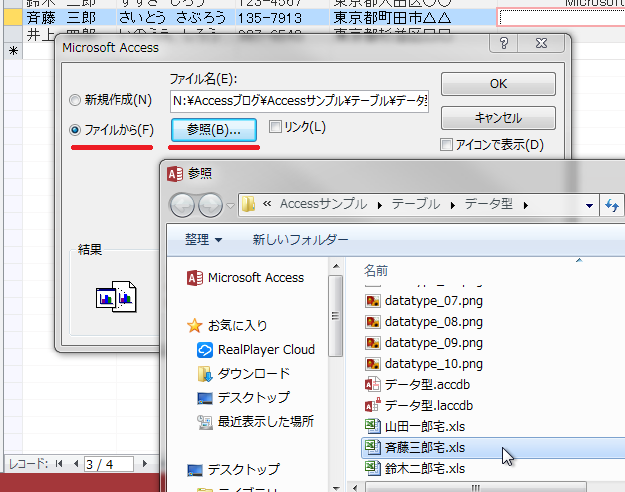Refresh the folder view
The width and height of the screenshot is (625, 492).
point(612,206)
